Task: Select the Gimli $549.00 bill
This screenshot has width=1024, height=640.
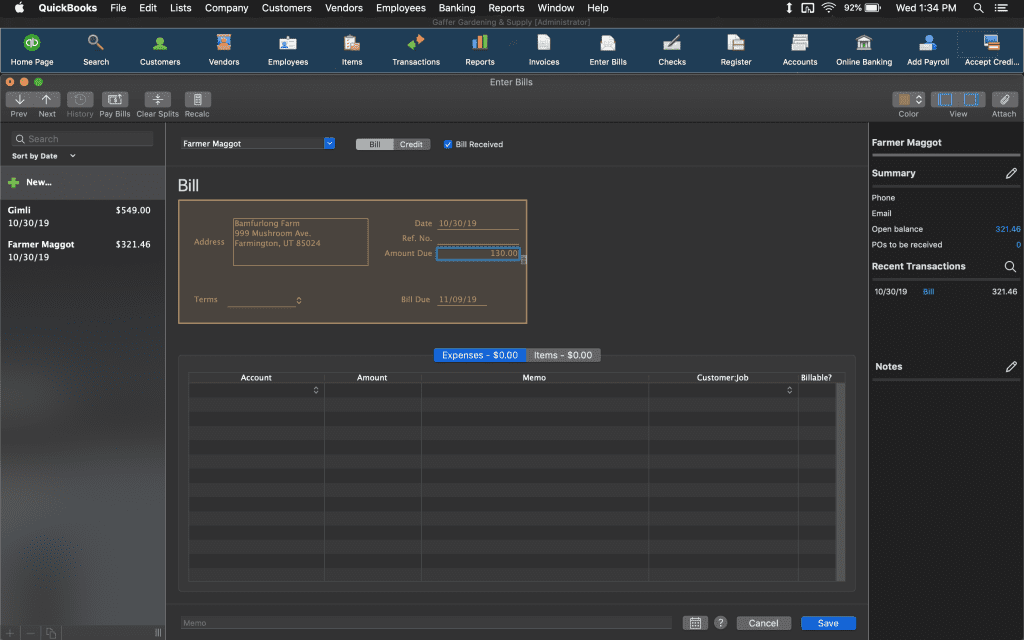Action: click(x=82, y=216)
